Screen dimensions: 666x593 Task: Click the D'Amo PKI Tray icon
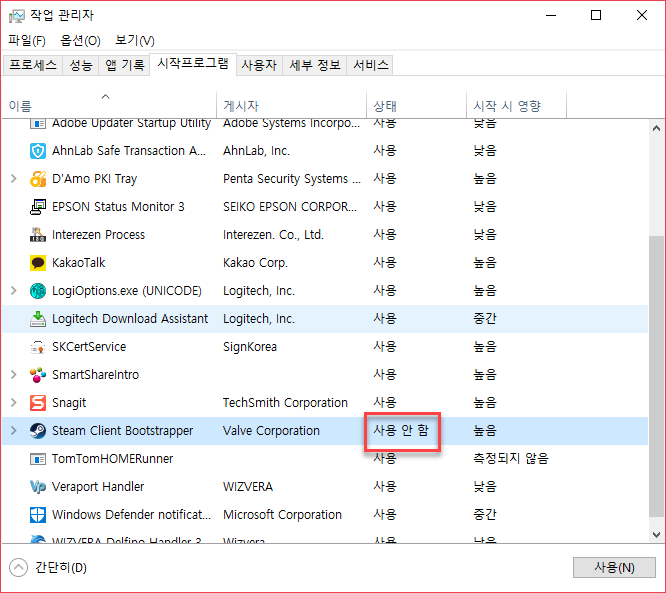pyautogui.click(x=38, y=179)
